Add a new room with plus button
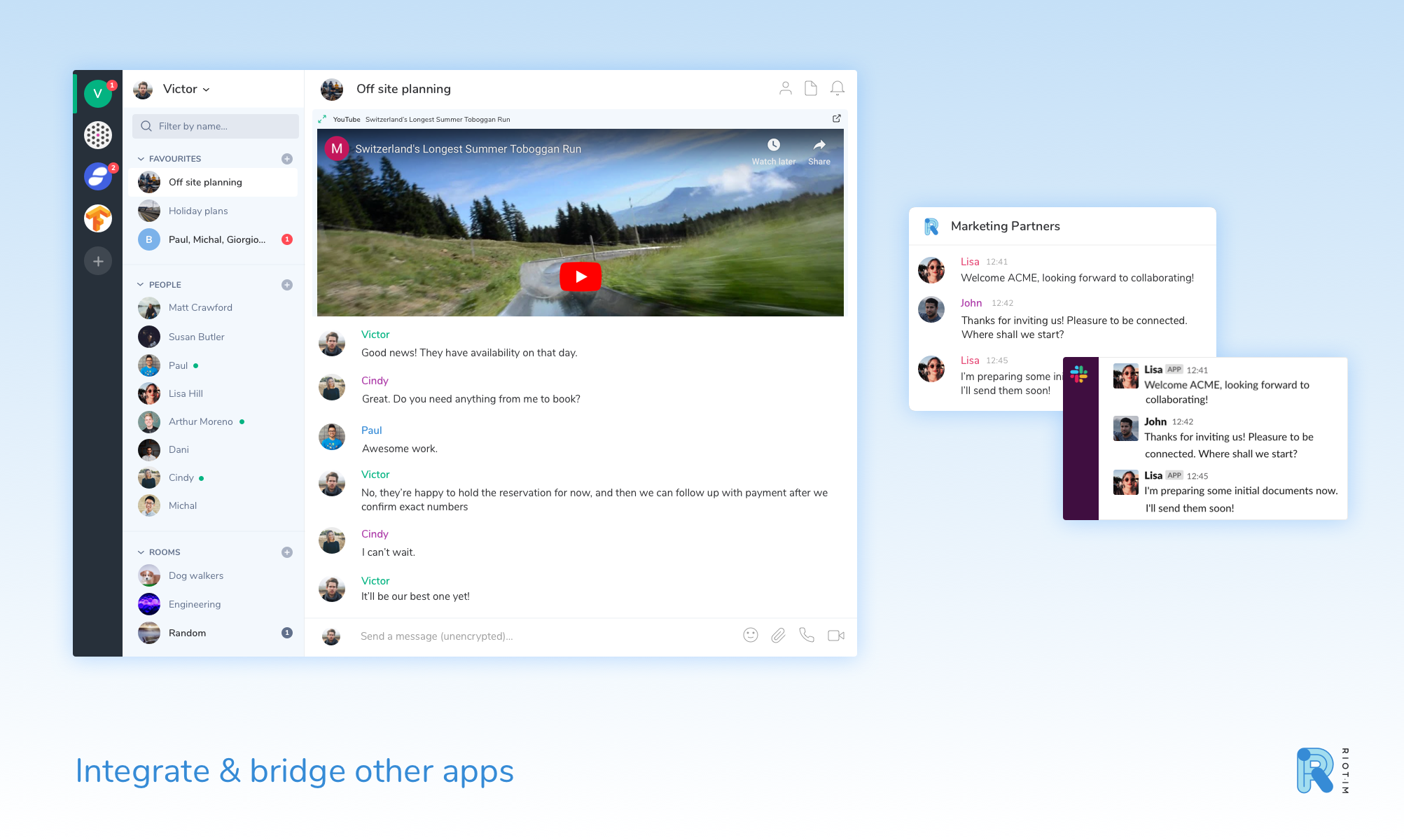Screen dimensions: 1404x840 click(287, 552)
